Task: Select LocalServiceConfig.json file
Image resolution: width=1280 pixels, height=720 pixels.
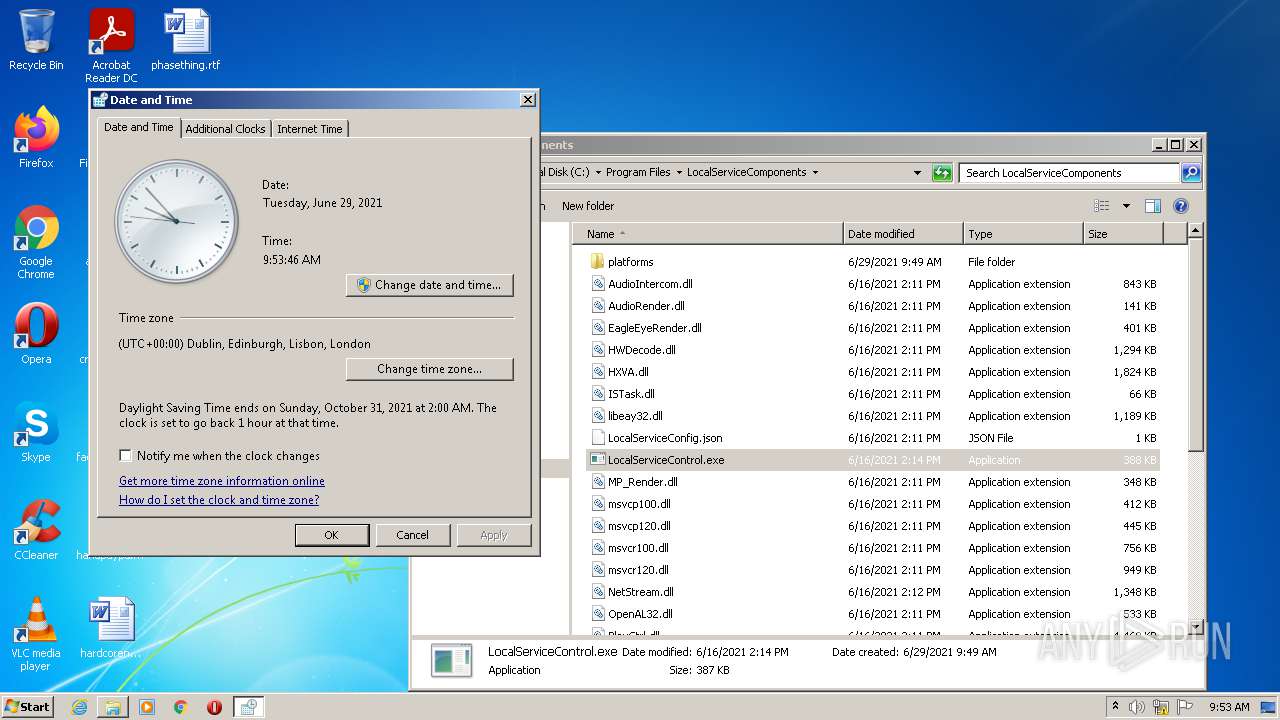Action: coord(873,438)
